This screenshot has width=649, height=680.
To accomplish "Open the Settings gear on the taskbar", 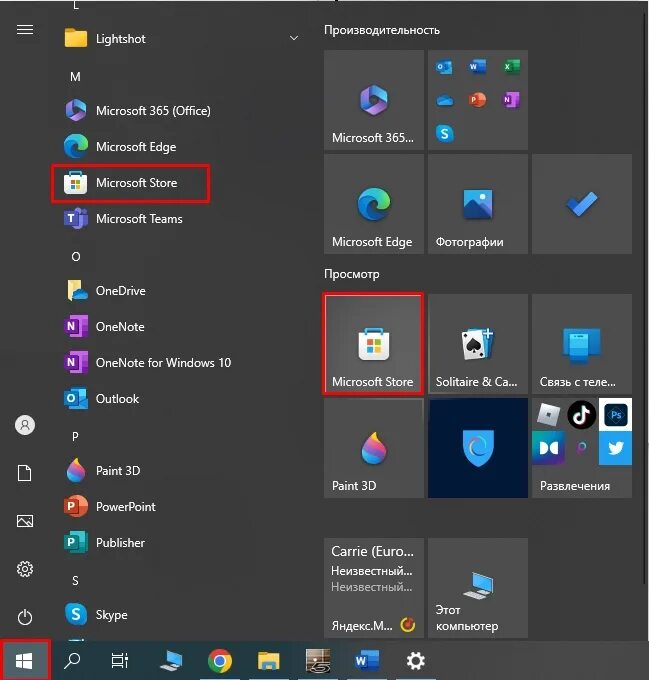I will tap(415, 661).
